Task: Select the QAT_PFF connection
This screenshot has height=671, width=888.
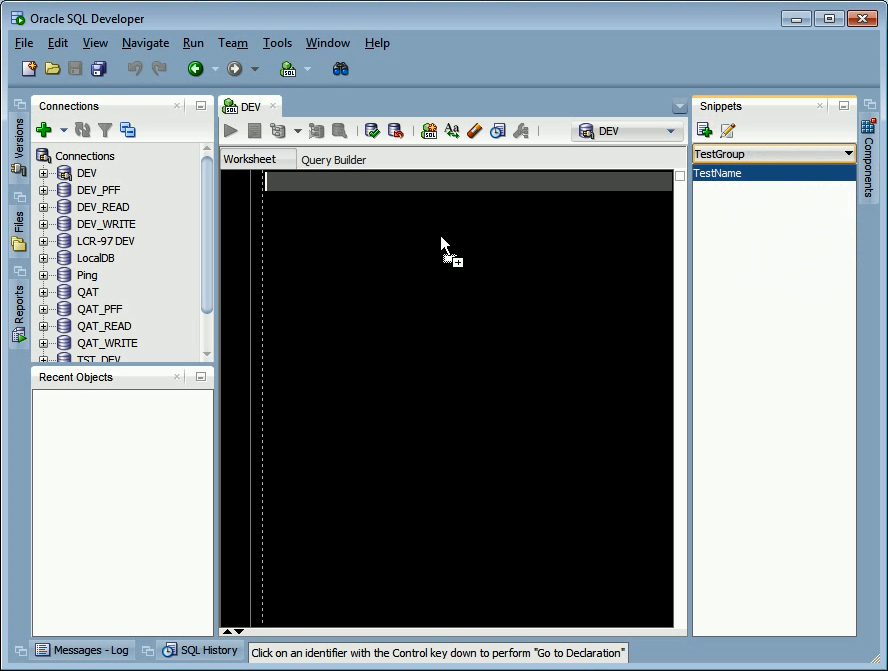Action: pyautogui.click(x=100, y=309)
